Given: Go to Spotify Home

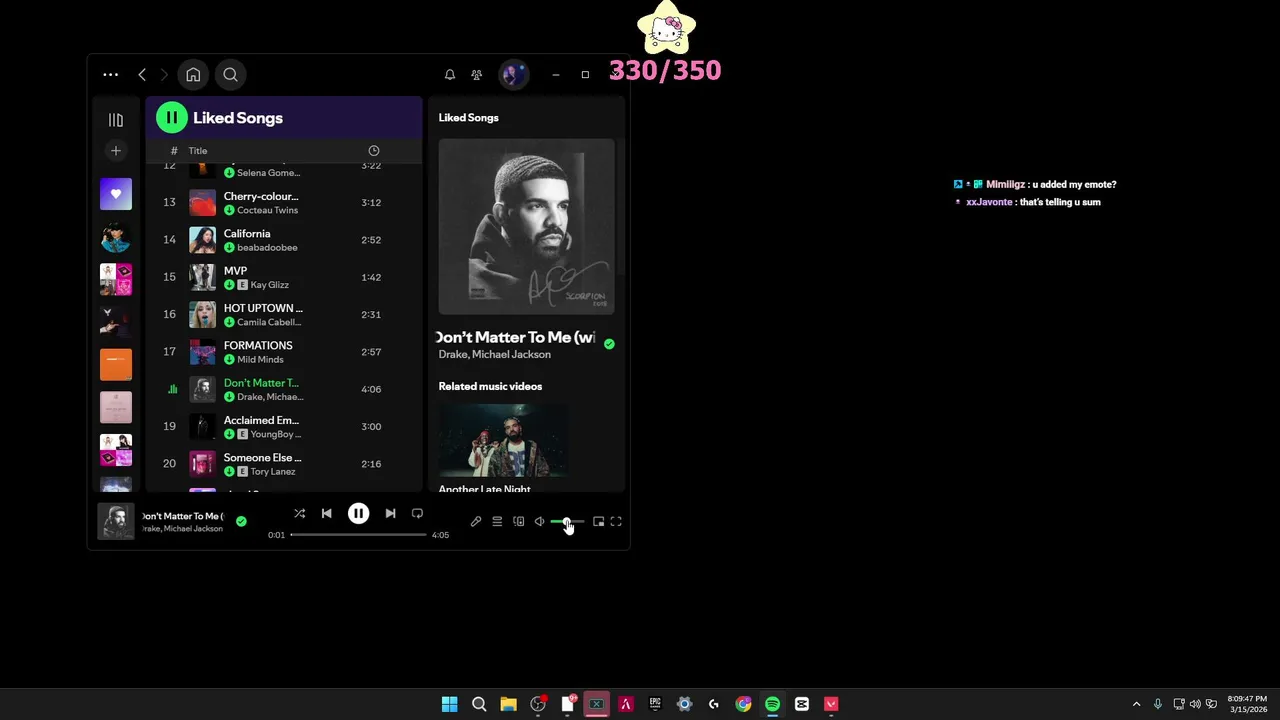Looking at the screenshot, I should 193,75.
